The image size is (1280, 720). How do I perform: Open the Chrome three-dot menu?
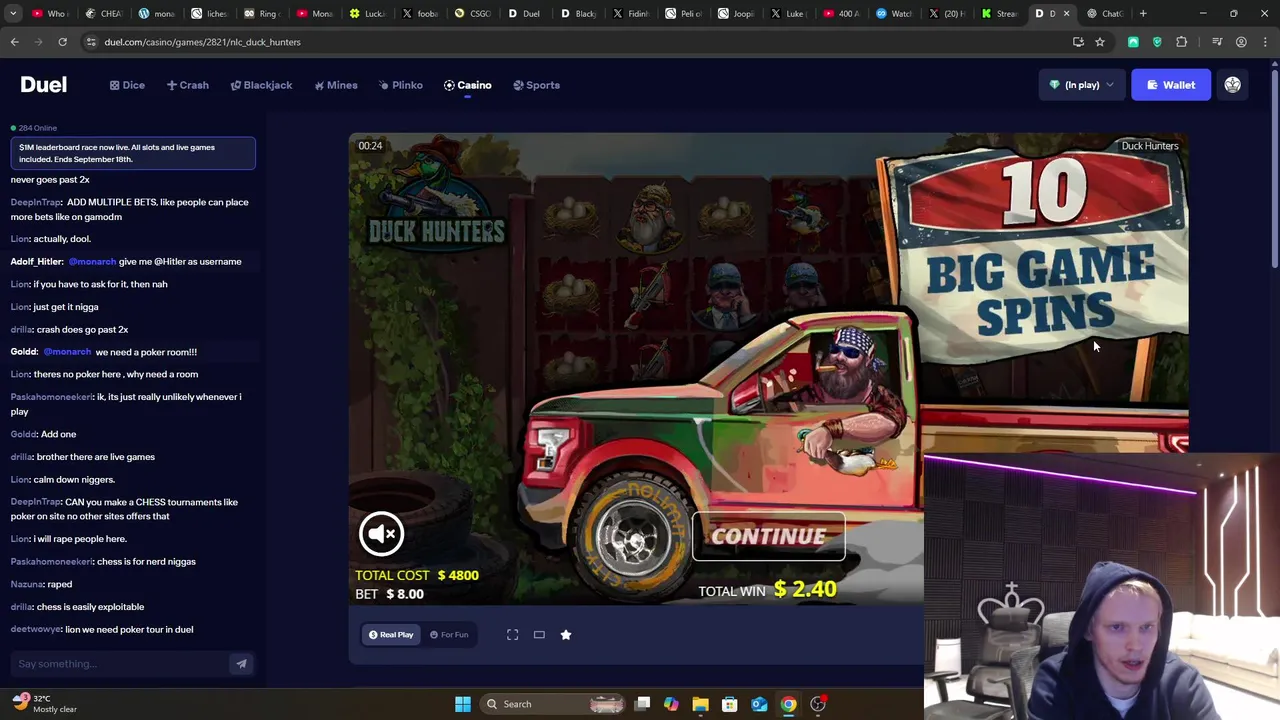click(1264, 42)
